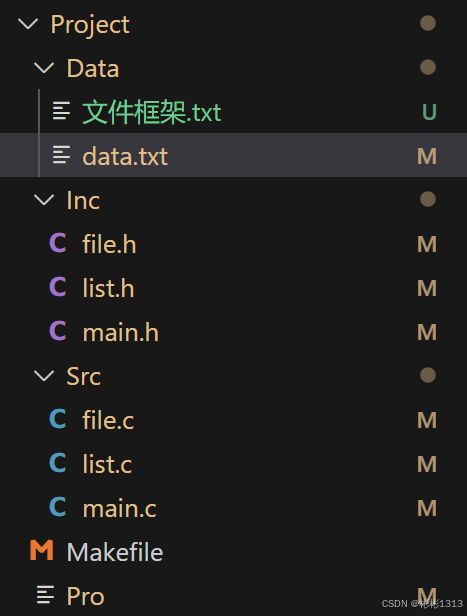Viewport: 467px width, 616px height.
Task: Collapse the Src folder chevron
Action: (x=44, y=376)
